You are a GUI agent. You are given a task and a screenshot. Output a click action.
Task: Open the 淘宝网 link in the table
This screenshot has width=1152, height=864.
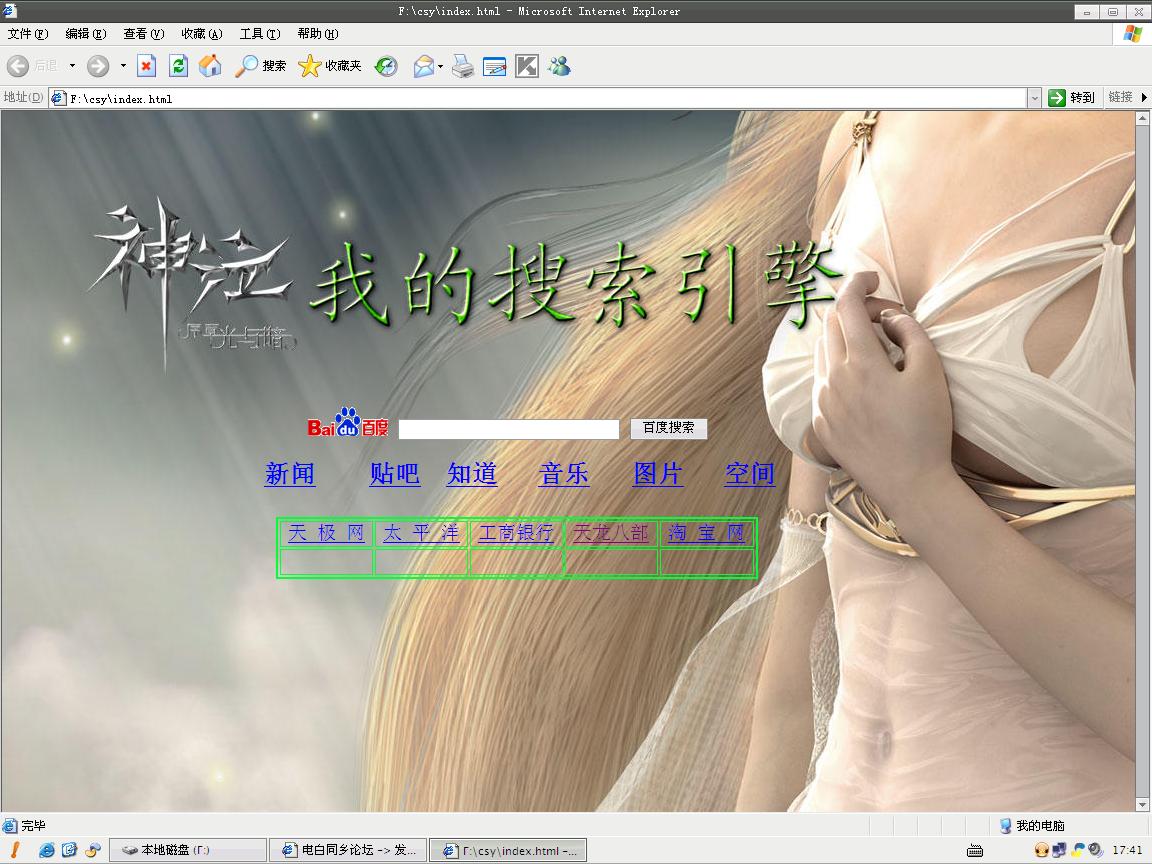tap(707, 533)
